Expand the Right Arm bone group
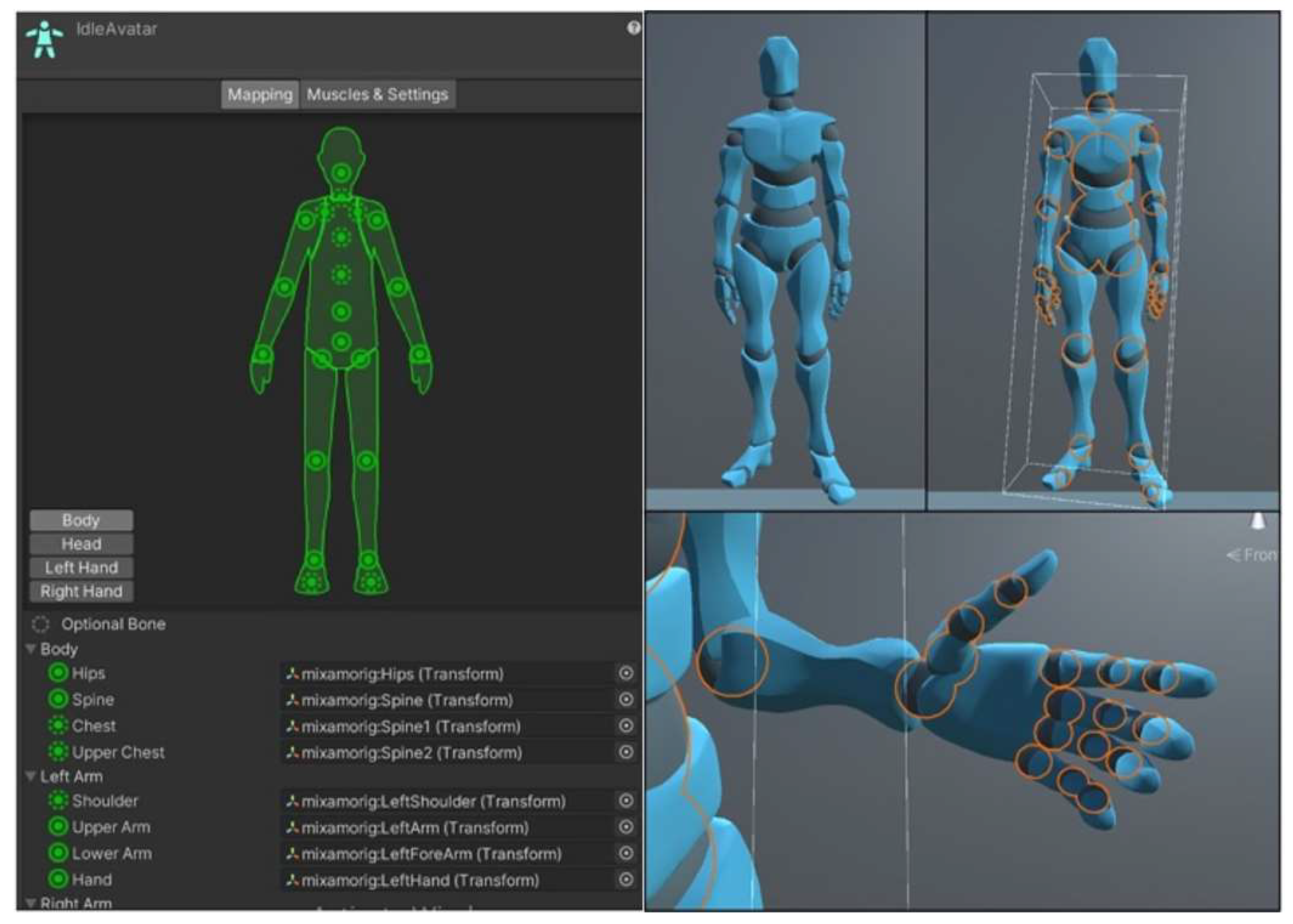The height and width of the screenshot is (924, 1293). 31,903
